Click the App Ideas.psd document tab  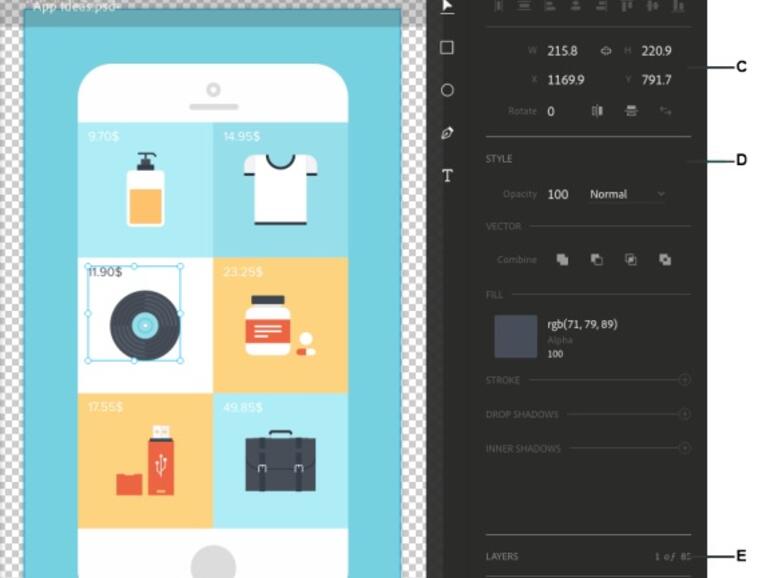76,7
